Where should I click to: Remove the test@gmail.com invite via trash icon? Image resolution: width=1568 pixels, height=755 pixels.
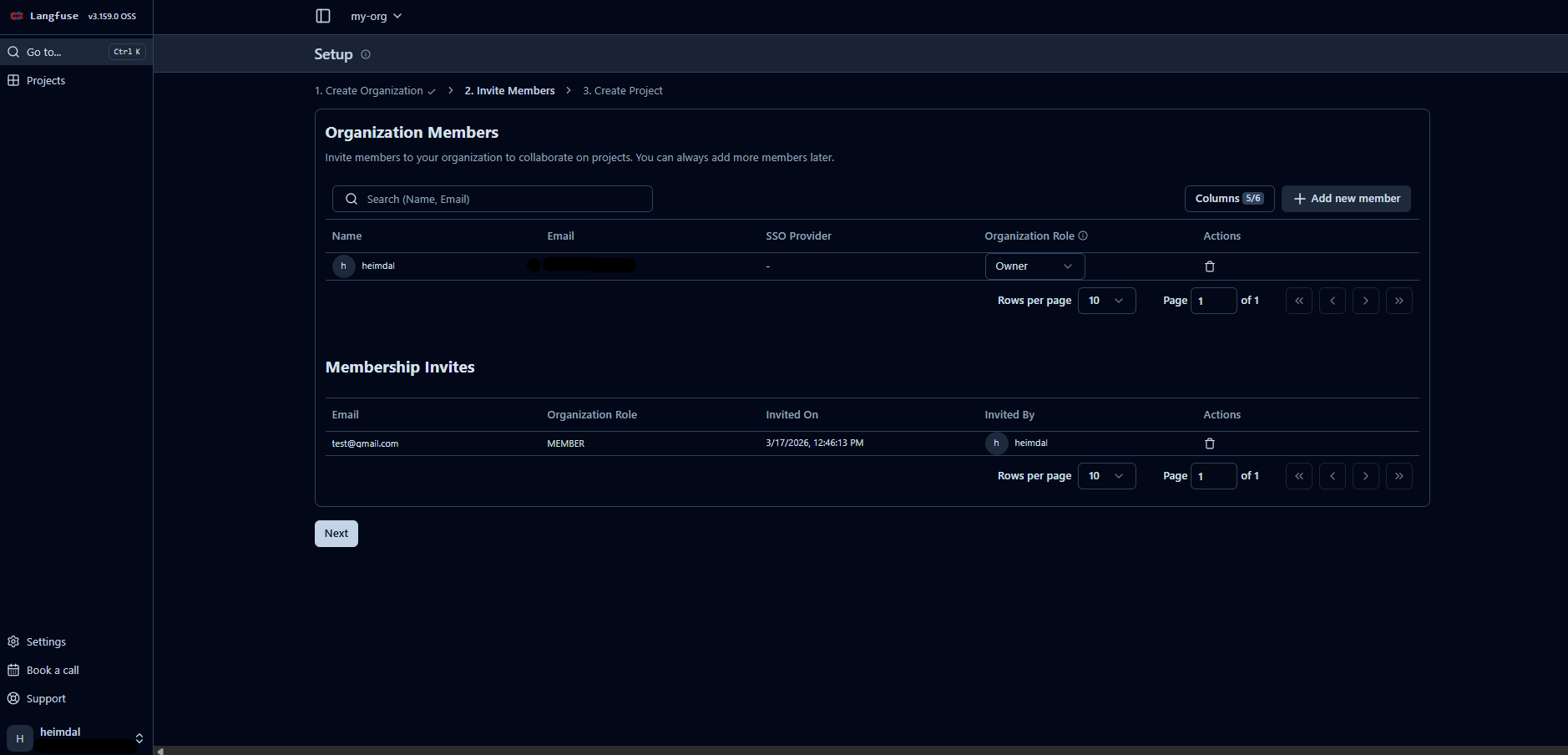coord(1209,443)
